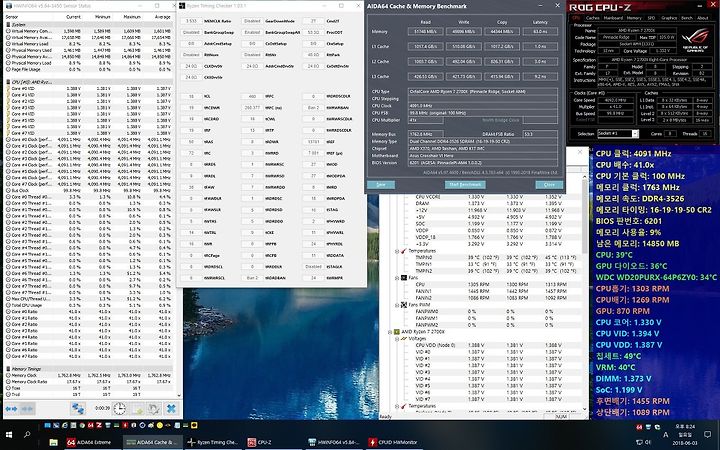This screenshot has width=720, height=450.
Task: Switch to CPUID HWMonitor taskbar button
Action: (394, 443)
